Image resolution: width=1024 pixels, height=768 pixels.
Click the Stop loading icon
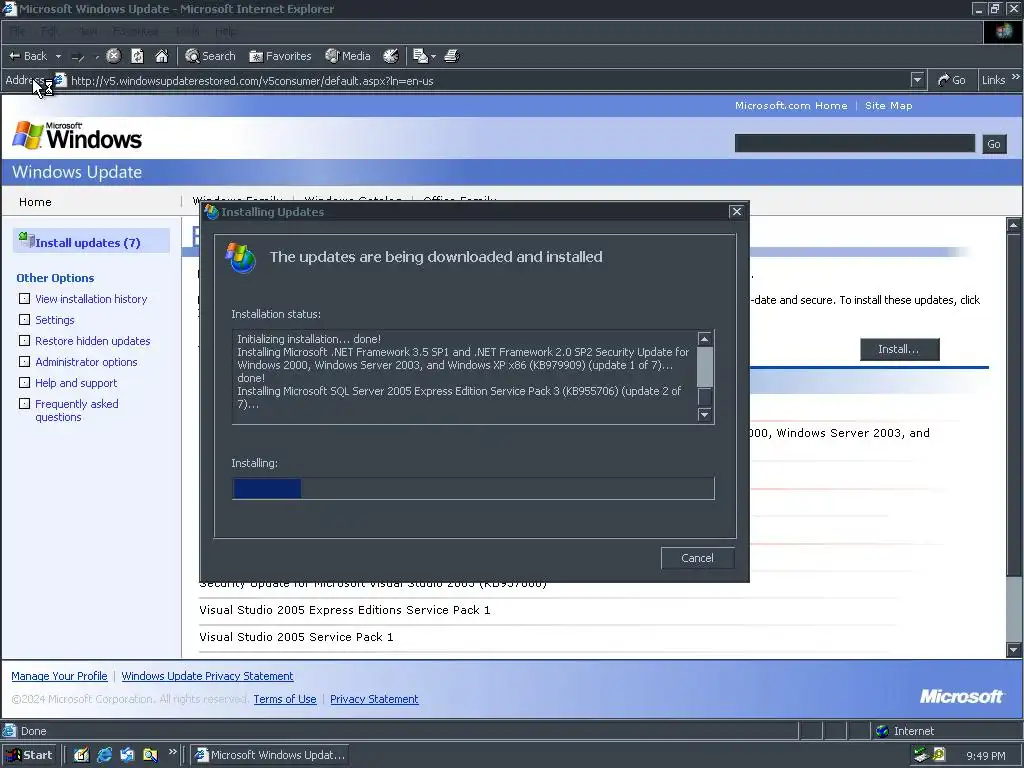[114, 56]
